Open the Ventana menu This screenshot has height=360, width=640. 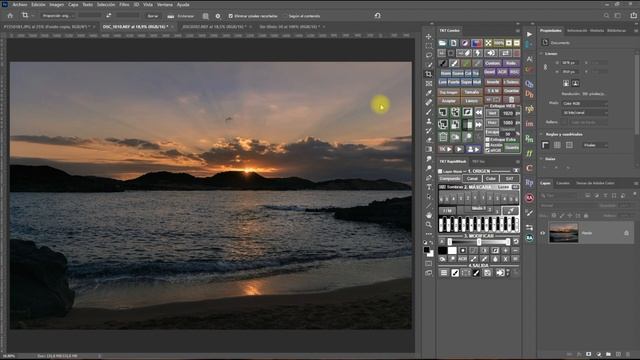pyautogui.click(x=165, y=4)
